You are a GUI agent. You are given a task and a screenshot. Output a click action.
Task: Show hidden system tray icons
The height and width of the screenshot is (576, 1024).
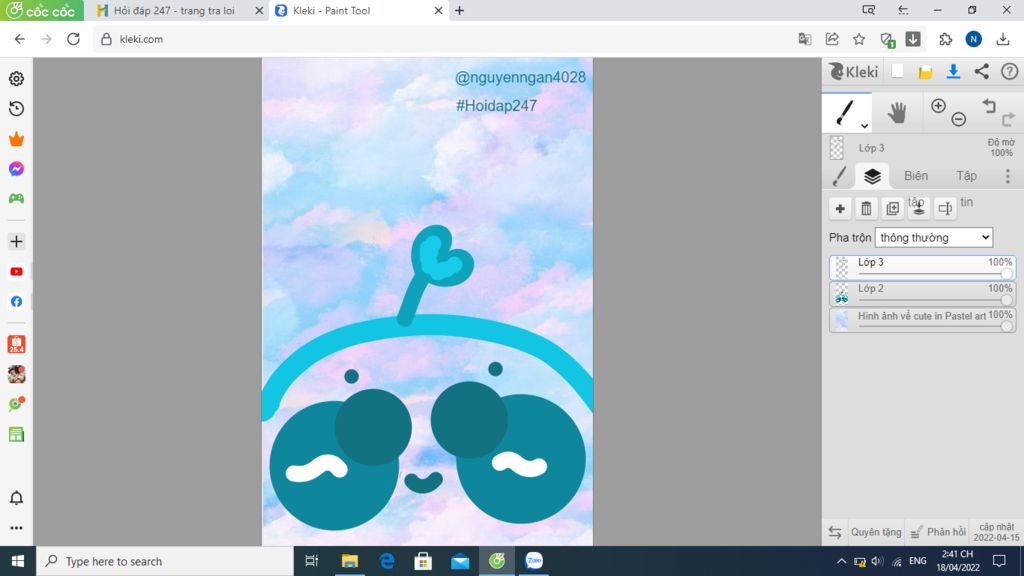[x=841, y=561]
